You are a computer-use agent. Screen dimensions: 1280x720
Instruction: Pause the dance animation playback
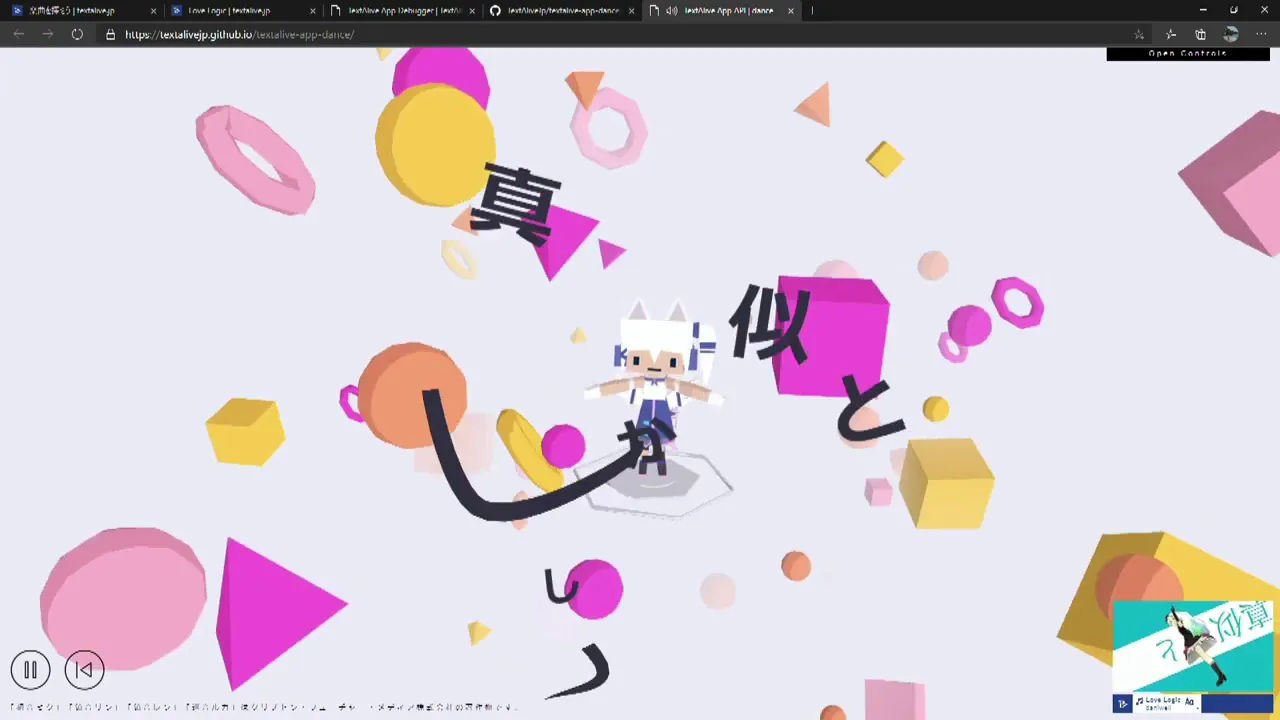click(30, 670)
